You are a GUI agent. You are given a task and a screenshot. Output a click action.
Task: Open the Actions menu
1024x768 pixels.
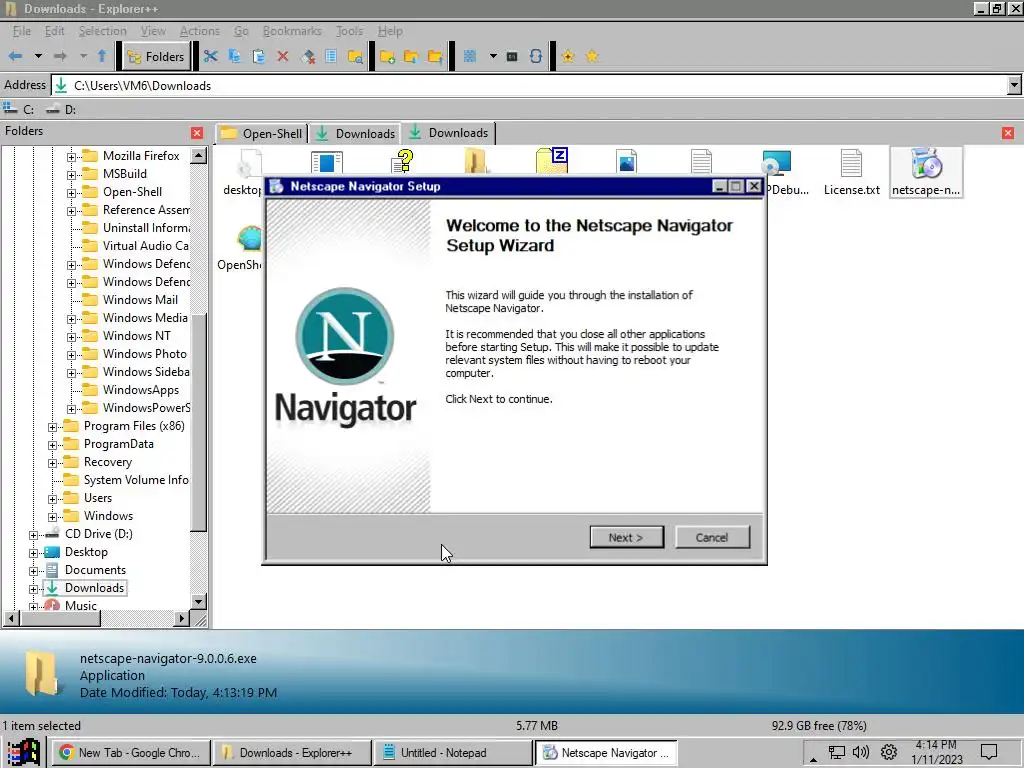[x=200, y=31]
